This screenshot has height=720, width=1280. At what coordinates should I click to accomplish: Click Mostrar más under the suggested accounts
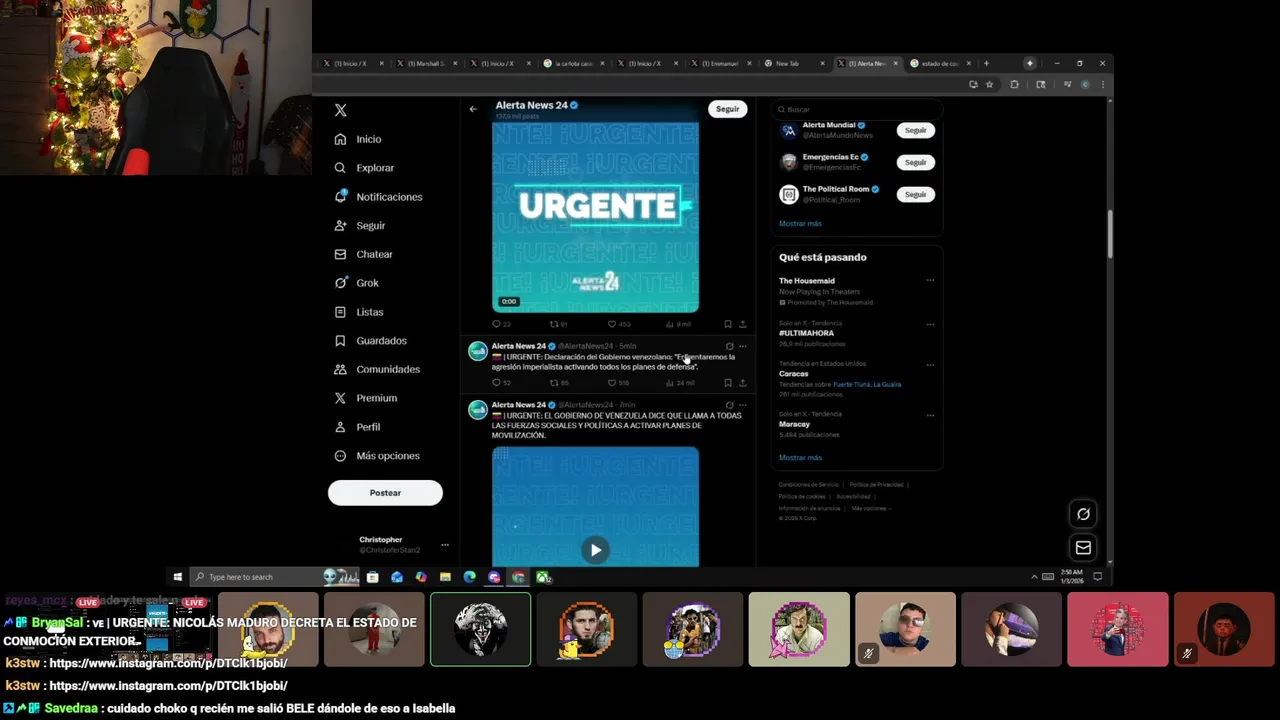click(800, 224)
